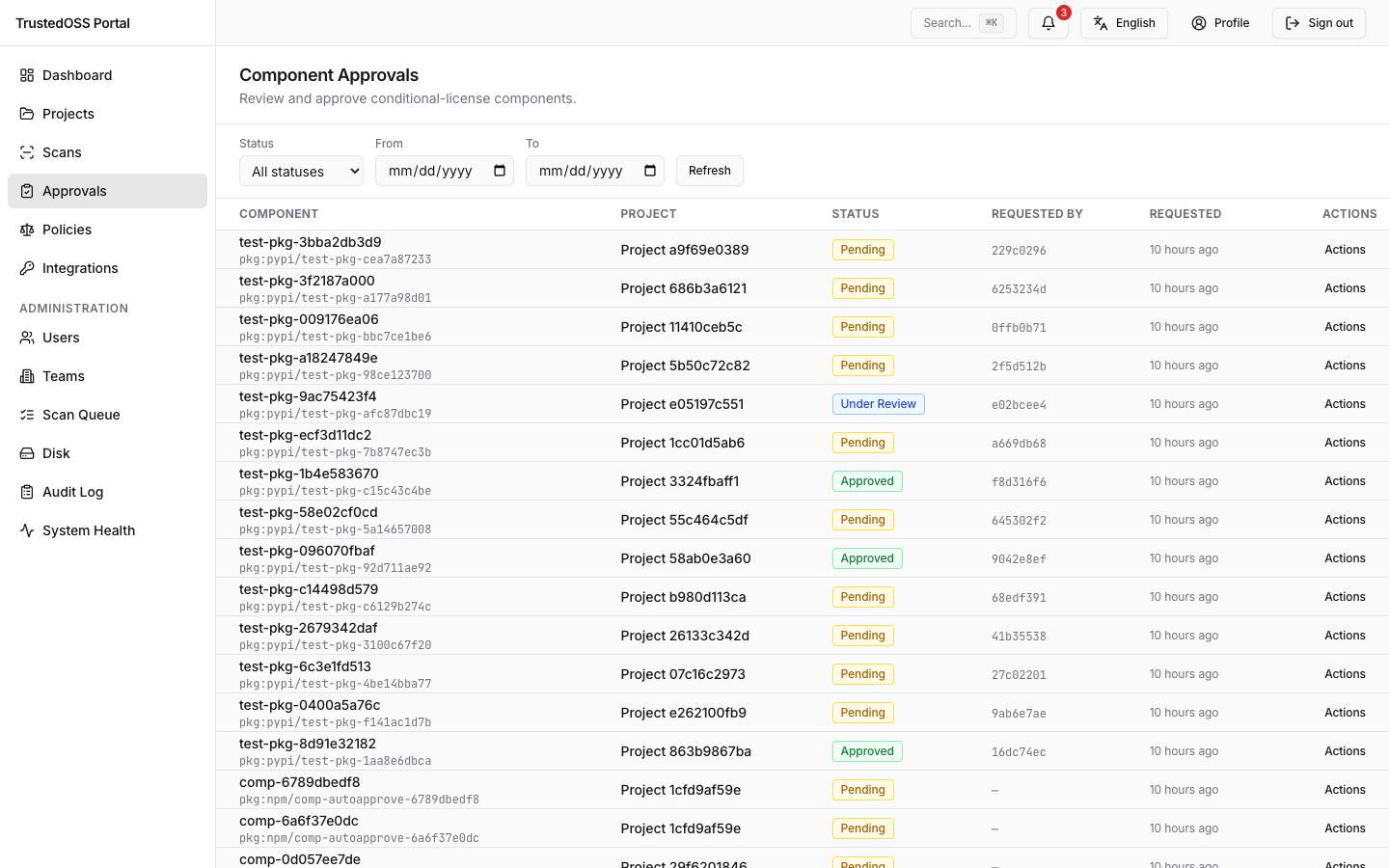Open the Integrations link

click(x=107, y=268)
